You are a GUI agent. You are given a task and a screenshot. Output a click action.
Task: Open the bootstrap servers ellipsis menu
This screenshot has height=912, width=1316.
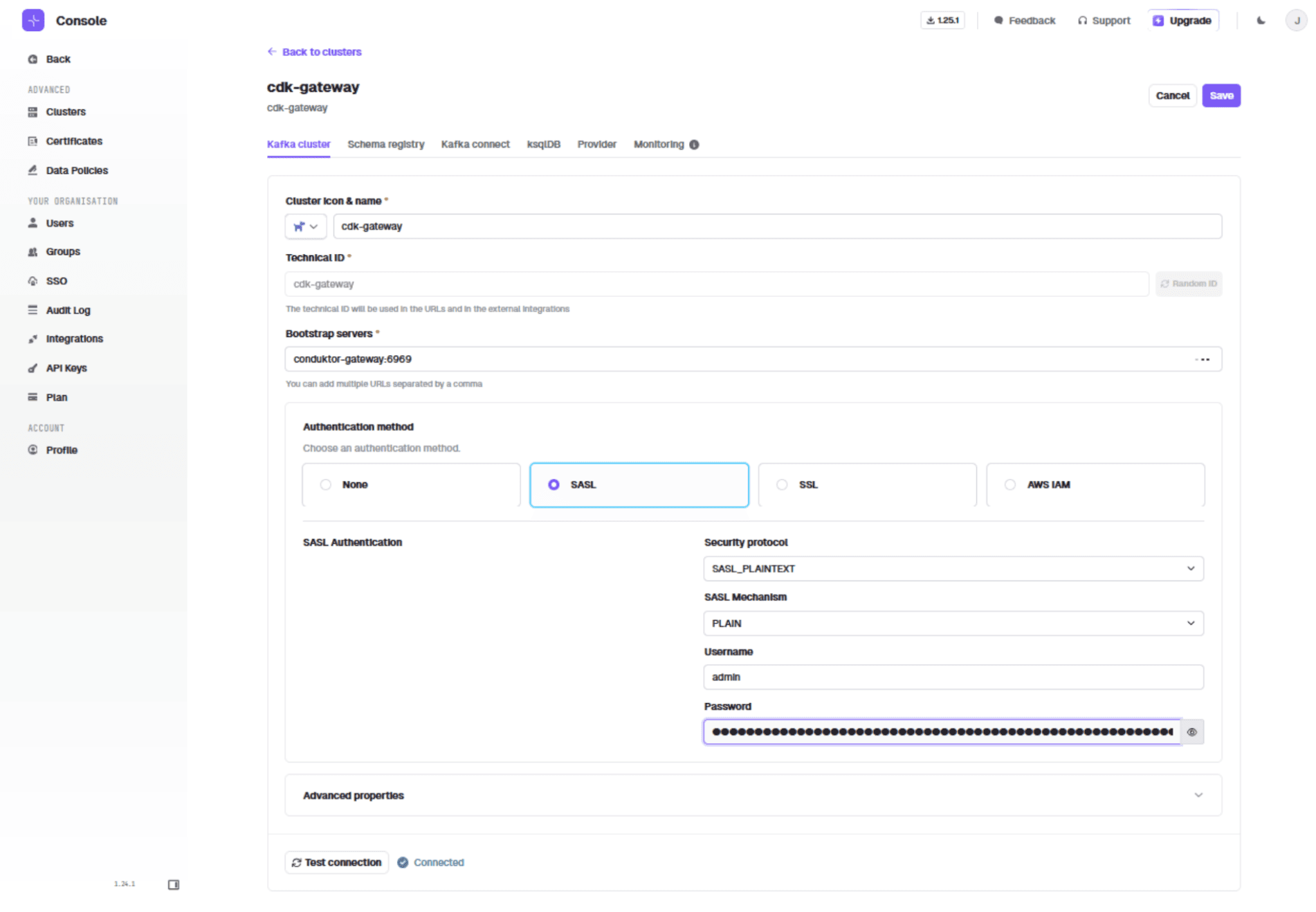coord(1203,359)
